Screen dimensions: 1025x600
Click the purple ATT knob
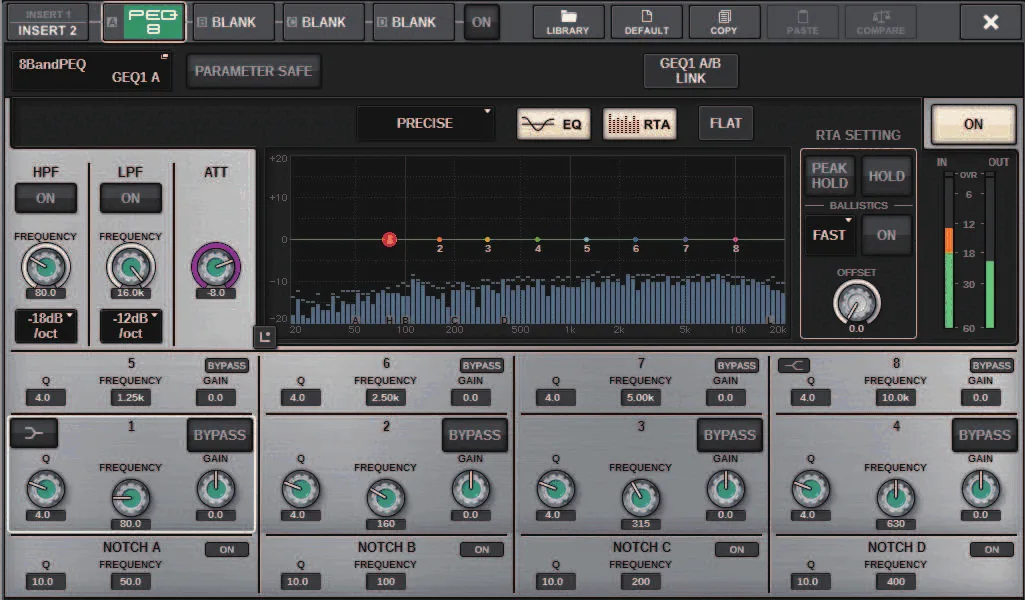216,266
